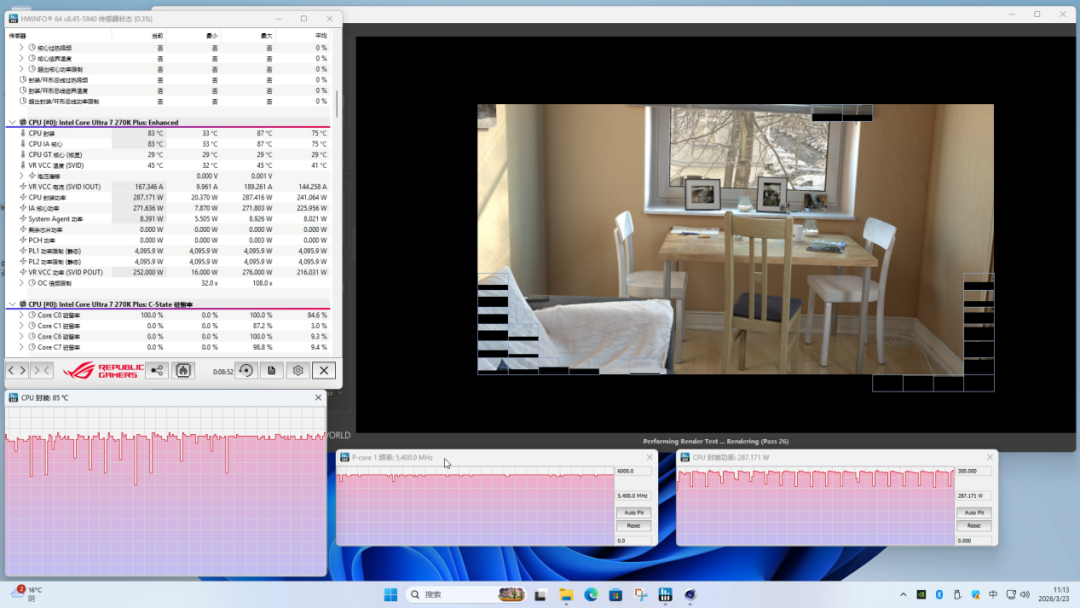This screenshot has width=1080, height=608.
Task: Open Microsoft Edge from the taskbar
Action: point(591,595)
